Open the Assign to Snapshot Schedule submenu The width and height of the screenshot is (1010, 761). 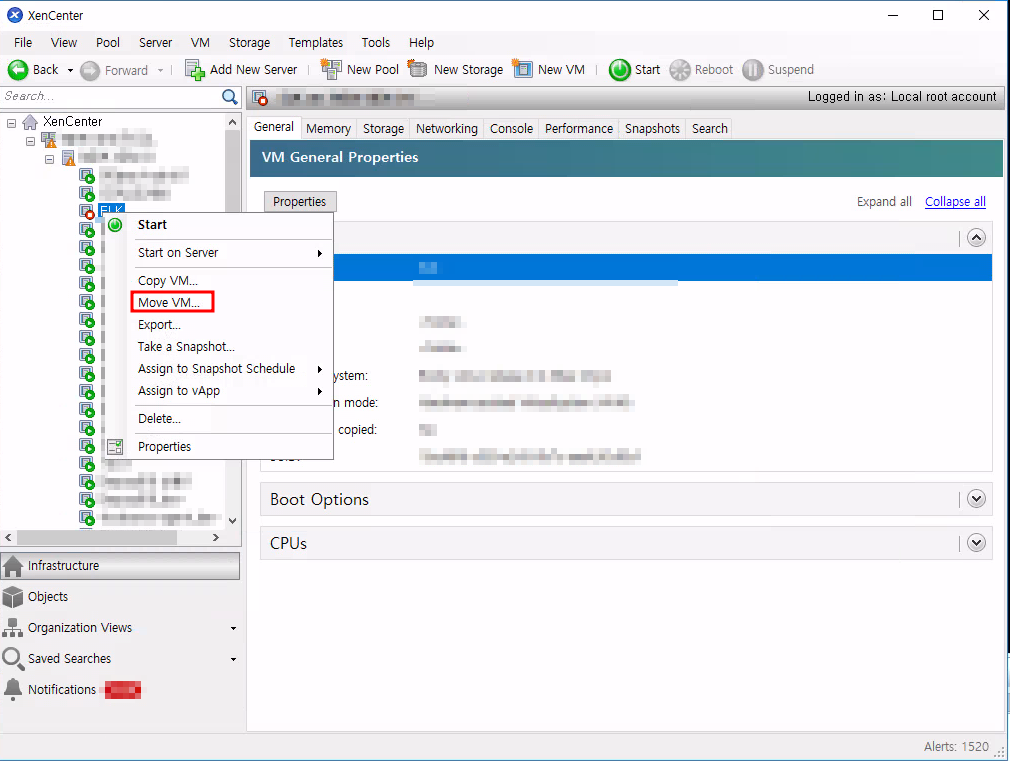216,369
